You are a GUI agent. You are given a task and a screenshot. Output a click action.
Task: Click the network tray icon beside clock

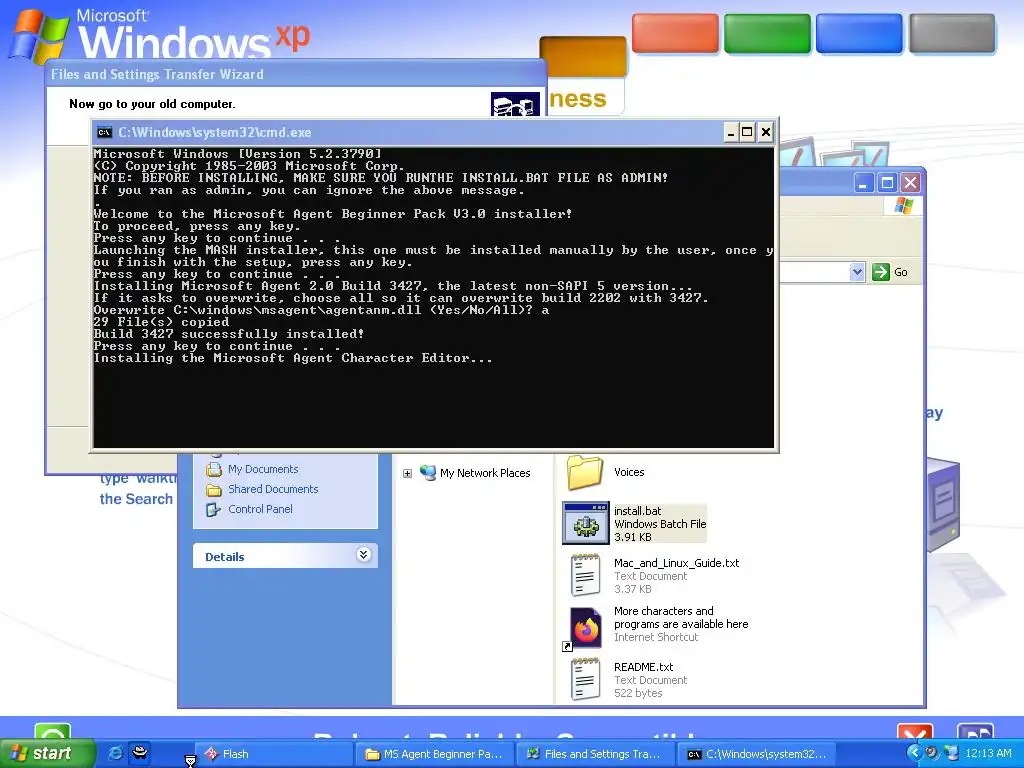point(951,753)
